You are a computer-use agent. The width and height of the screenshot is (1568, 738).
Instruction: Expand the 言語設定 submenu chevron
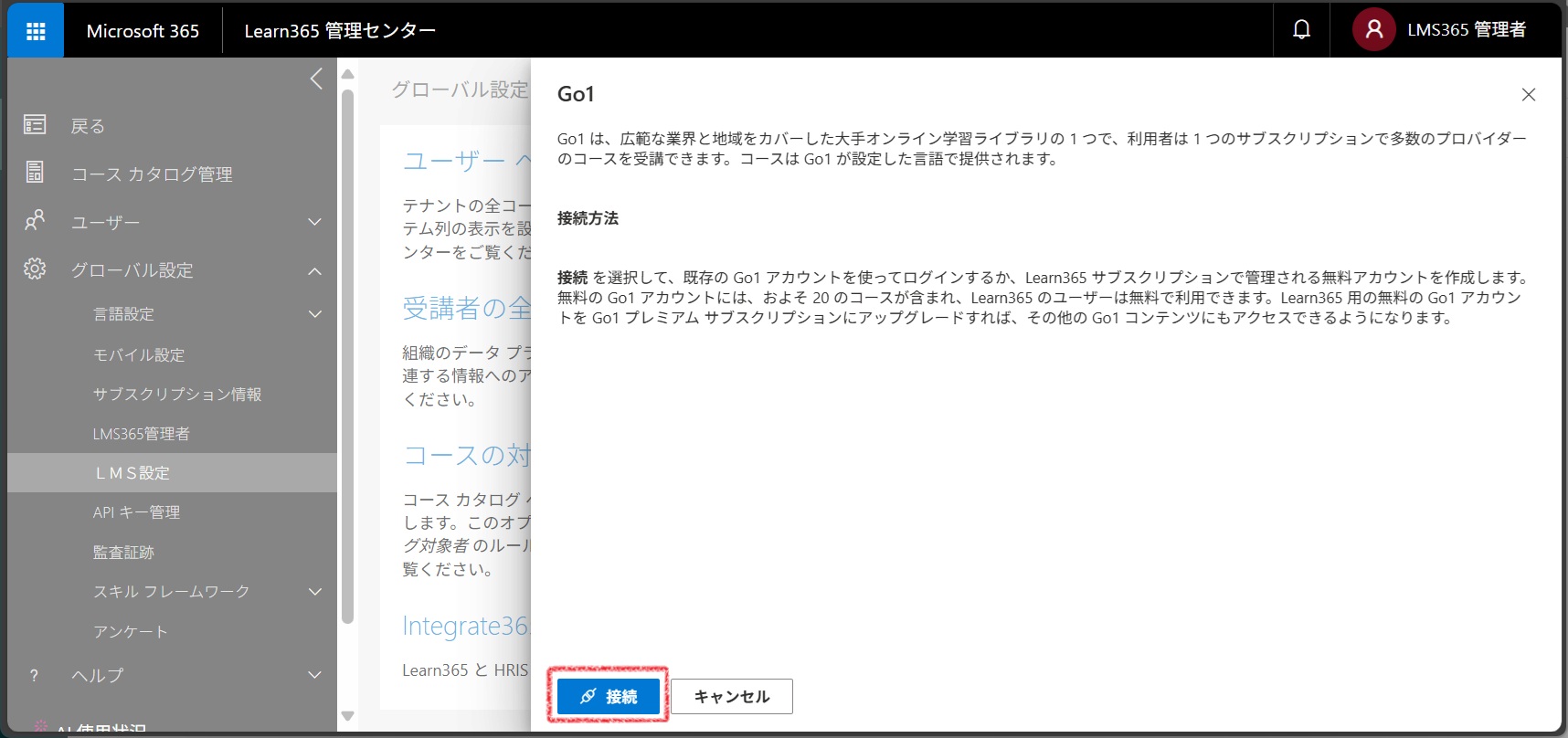pyautogui.click(x=314, y=314)
